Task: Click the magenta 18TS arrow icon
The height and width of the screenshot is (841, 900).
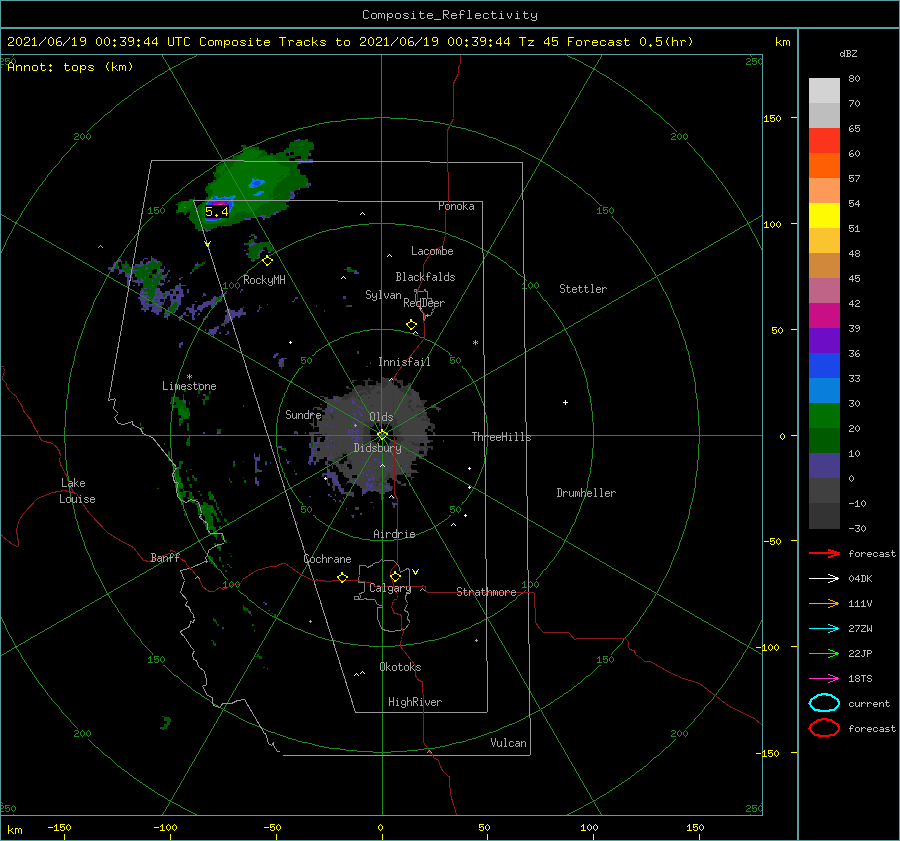Action: pyautogui.click(x=824, y=679)
